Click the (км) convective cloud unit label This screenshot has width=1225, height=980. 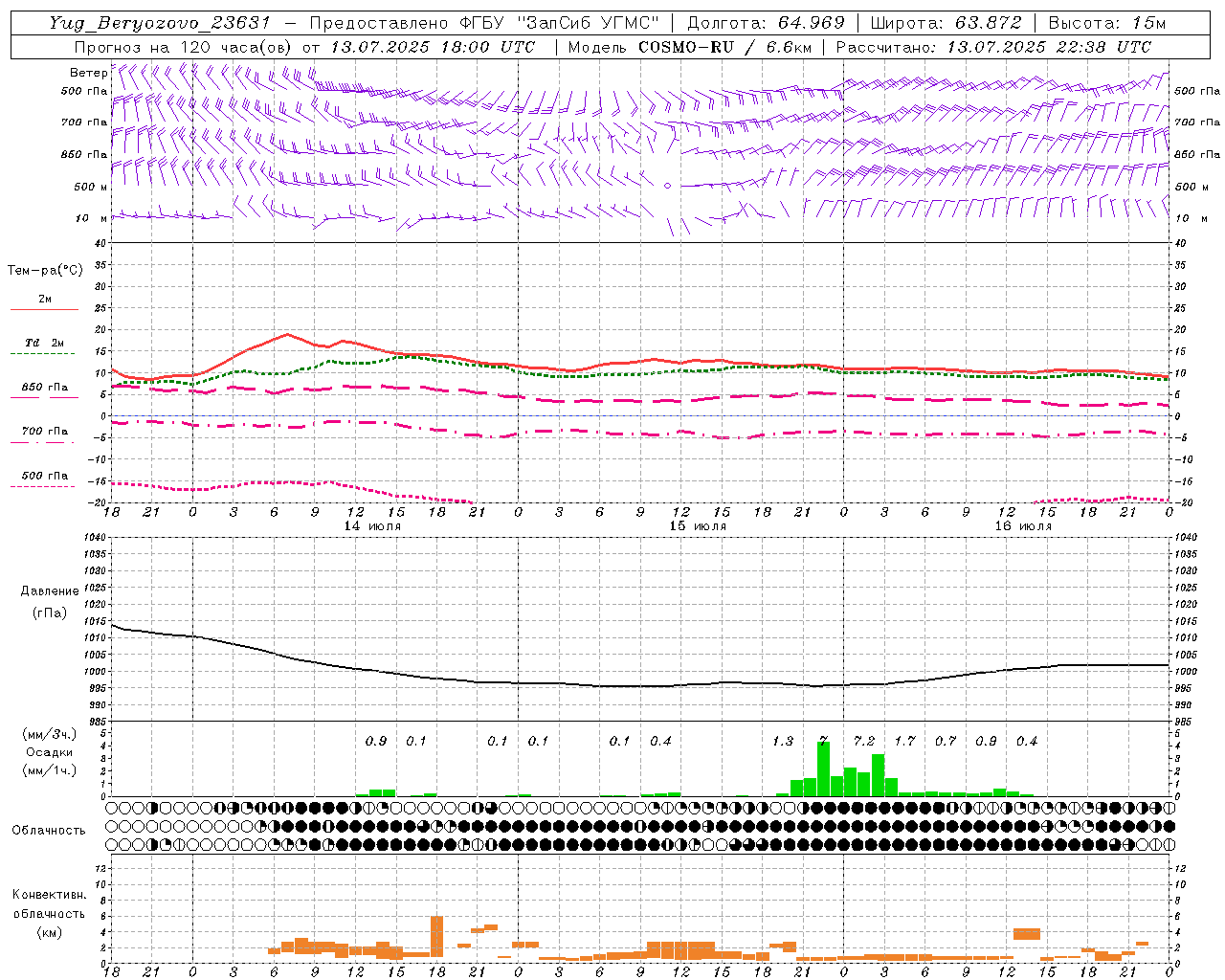(x=49, y=932)
